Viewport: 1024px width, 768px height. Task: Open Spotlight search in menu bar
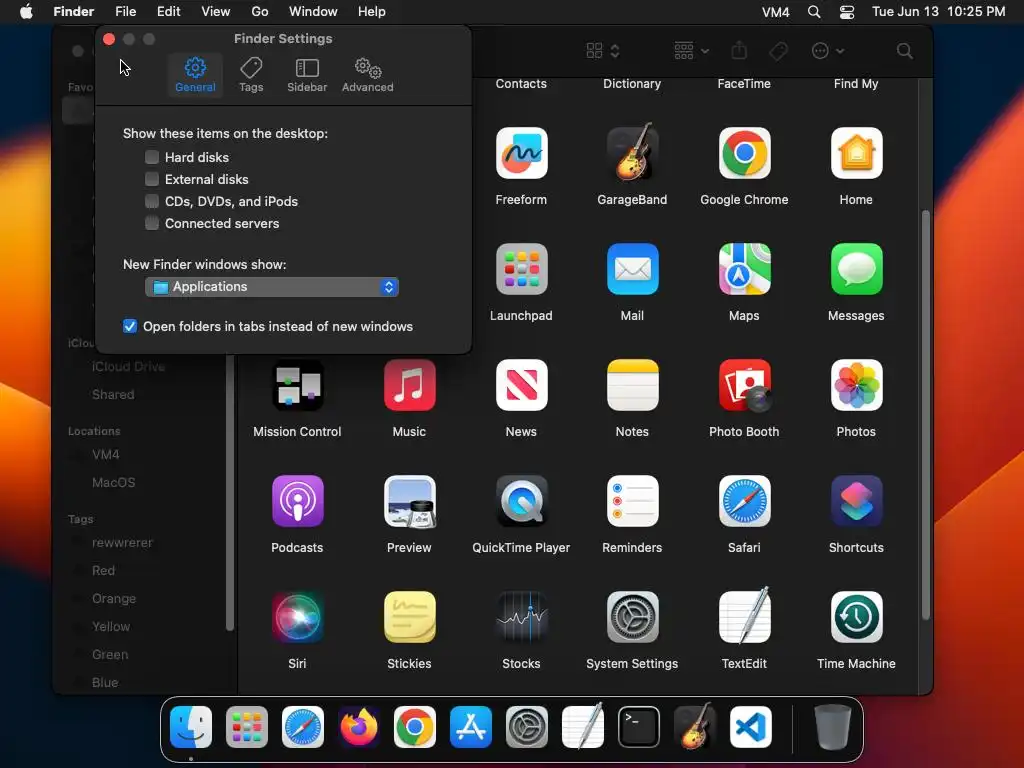(x=814, y=12)
